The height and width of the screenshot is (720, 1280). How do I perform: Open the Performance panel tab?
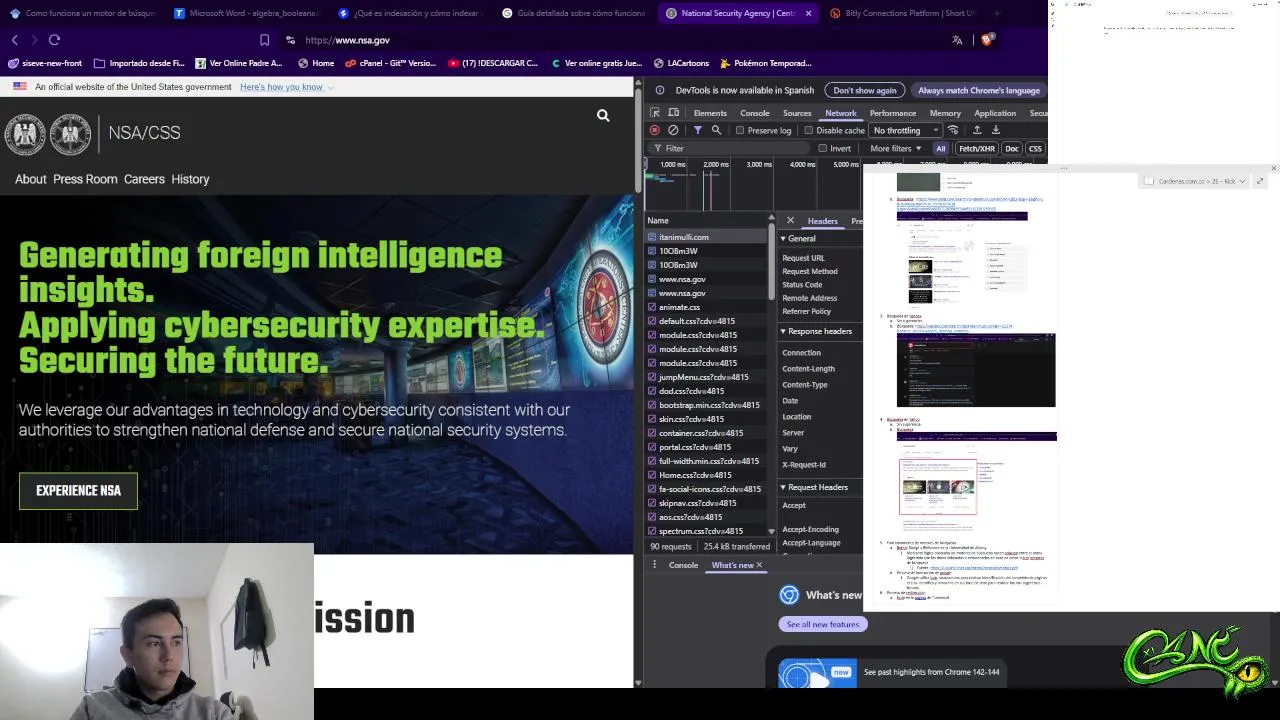893,113
